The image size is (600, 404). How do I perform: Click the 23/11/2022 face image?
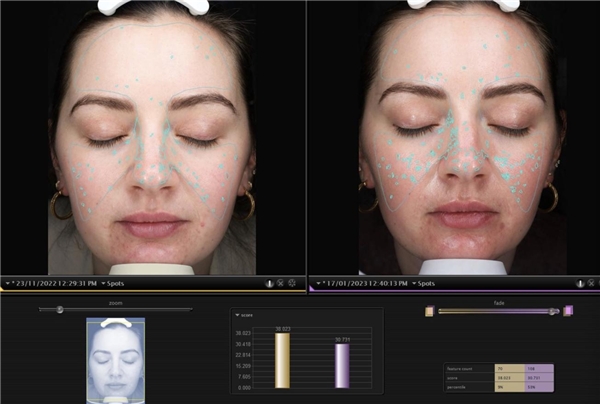click(152, 138)
